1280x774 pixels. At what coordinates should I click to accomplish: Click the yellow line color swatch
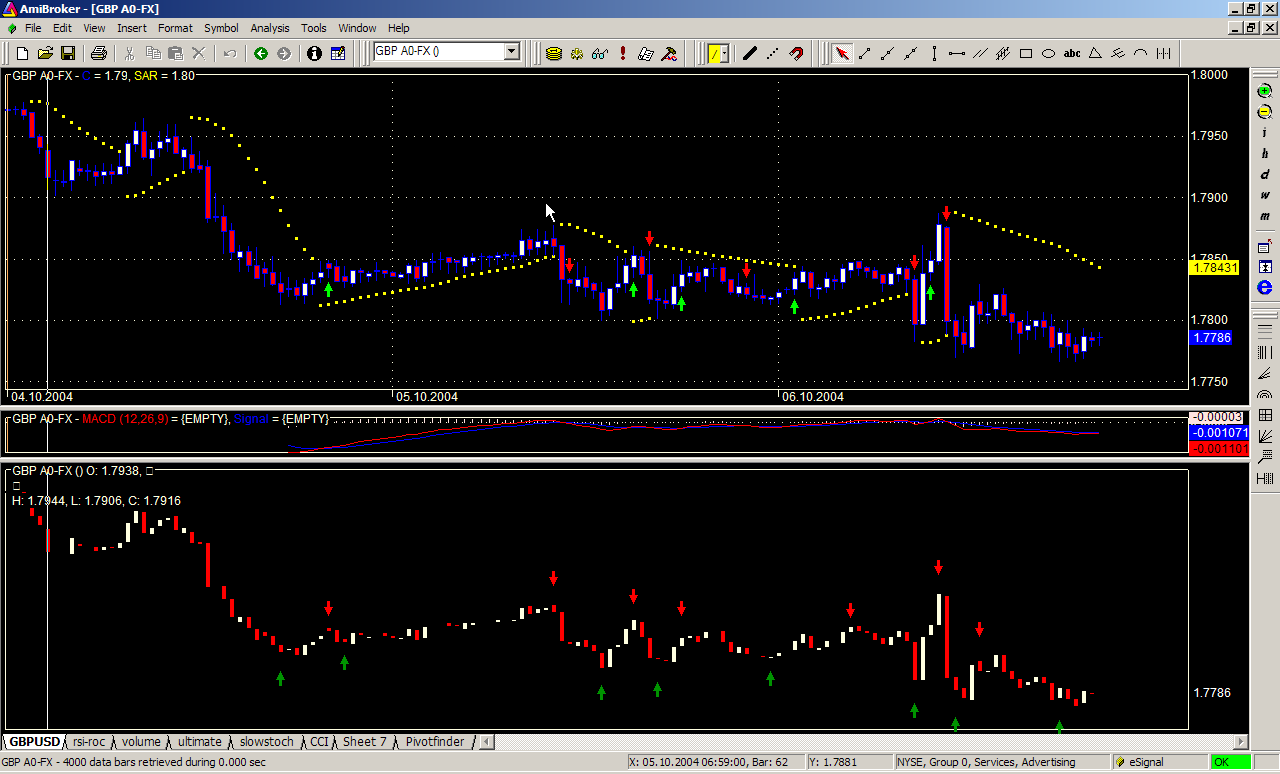pyautogui.click(x=716, y=53)
